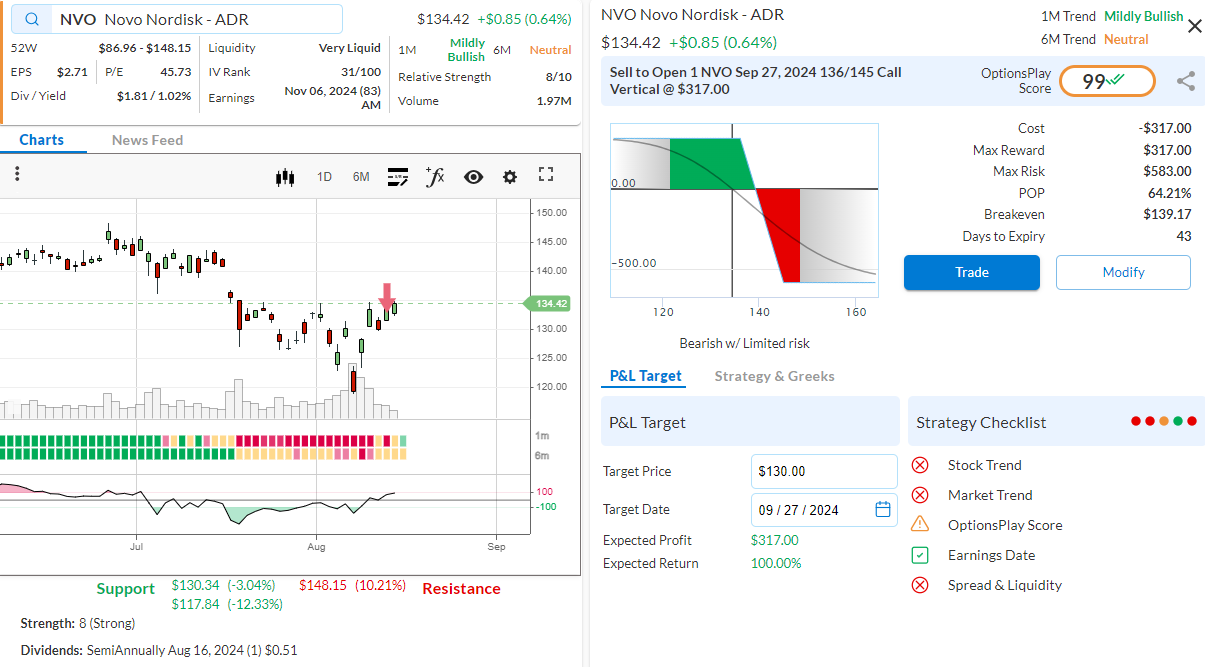Click the Strategy Checklist colored dots
The width and height of the screenshot is (1205, 667).
(x=1164, y=422)
